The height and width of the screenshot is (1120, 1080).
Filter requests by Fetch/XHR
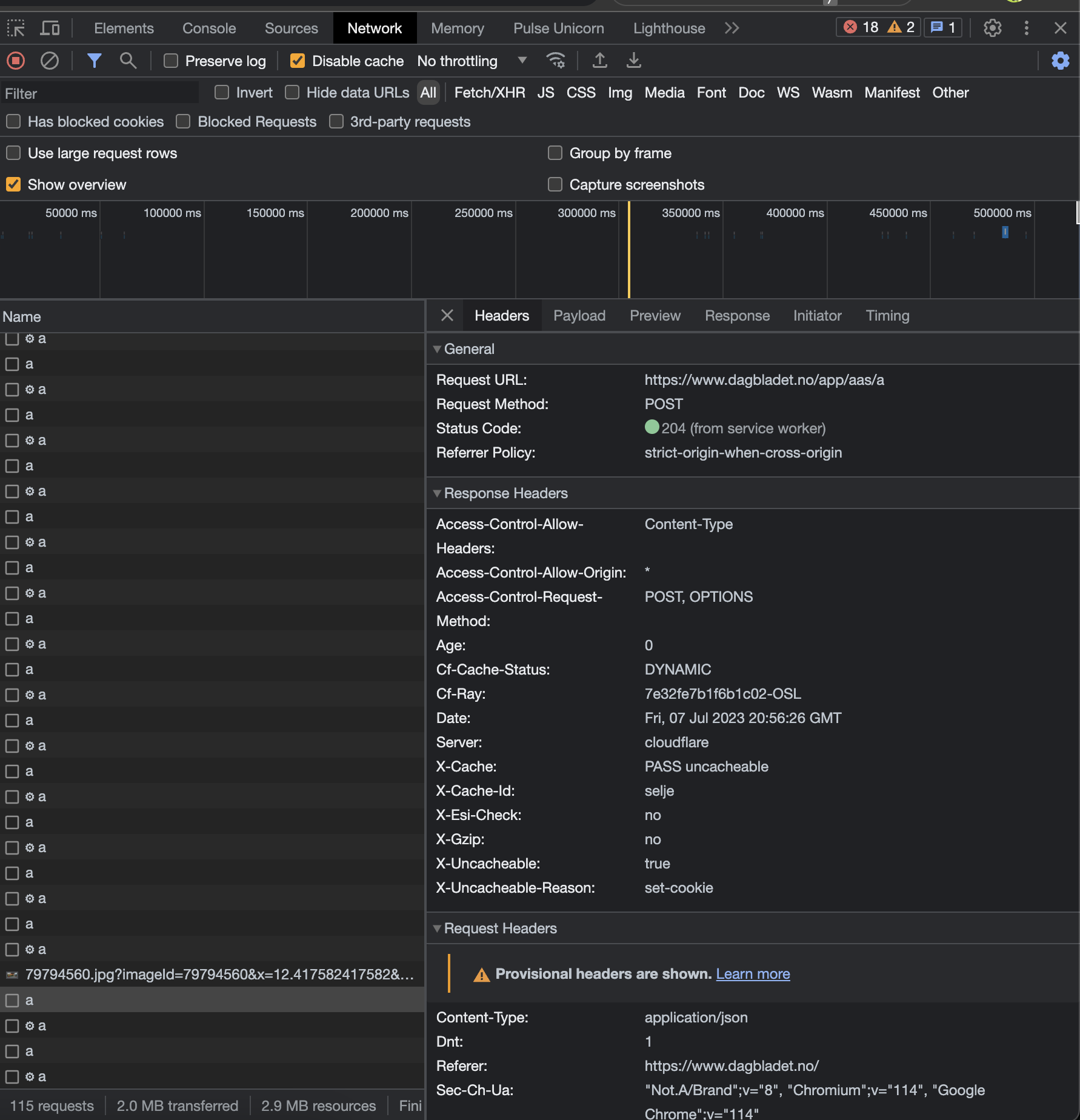[x=489, y=92]
